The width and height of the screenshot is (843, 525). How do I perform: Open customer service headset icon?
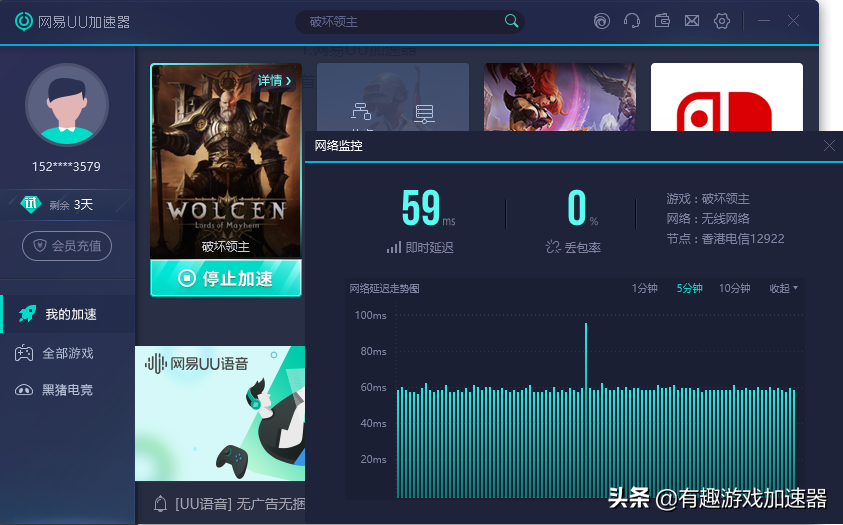point(632,21)
